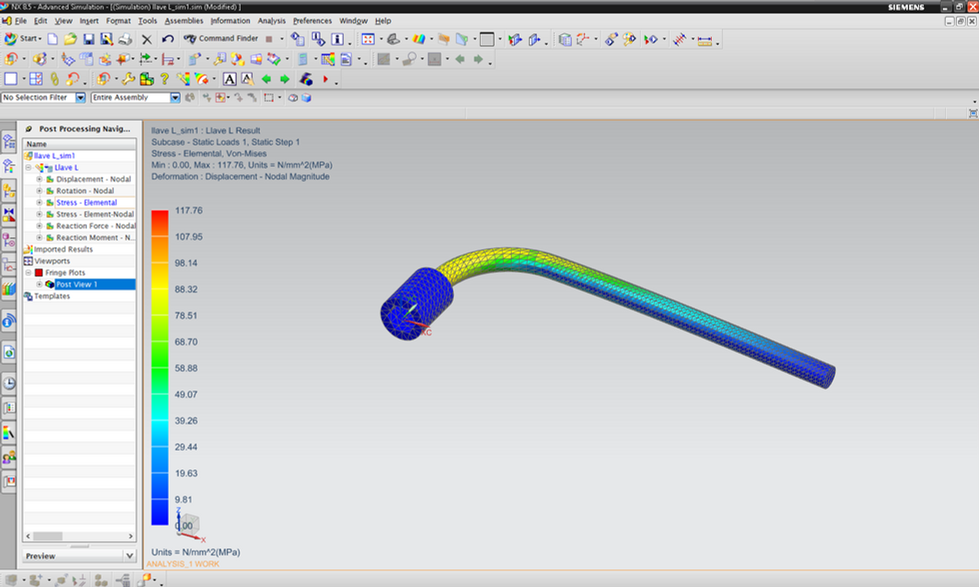Click the Command Finder button
This screenshot has height=587, width=979.
point(221,39)
